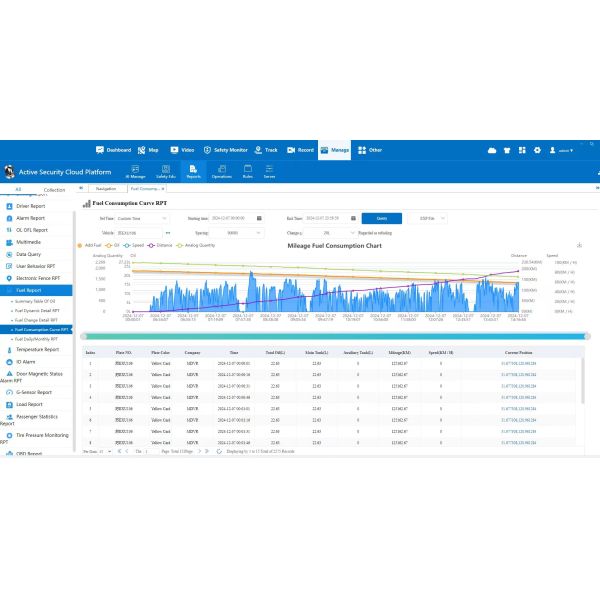Viewport: 600px width, 600px height.
Task: Click the Operations icon in the Manage toolbar
Action: pos(221,171)
